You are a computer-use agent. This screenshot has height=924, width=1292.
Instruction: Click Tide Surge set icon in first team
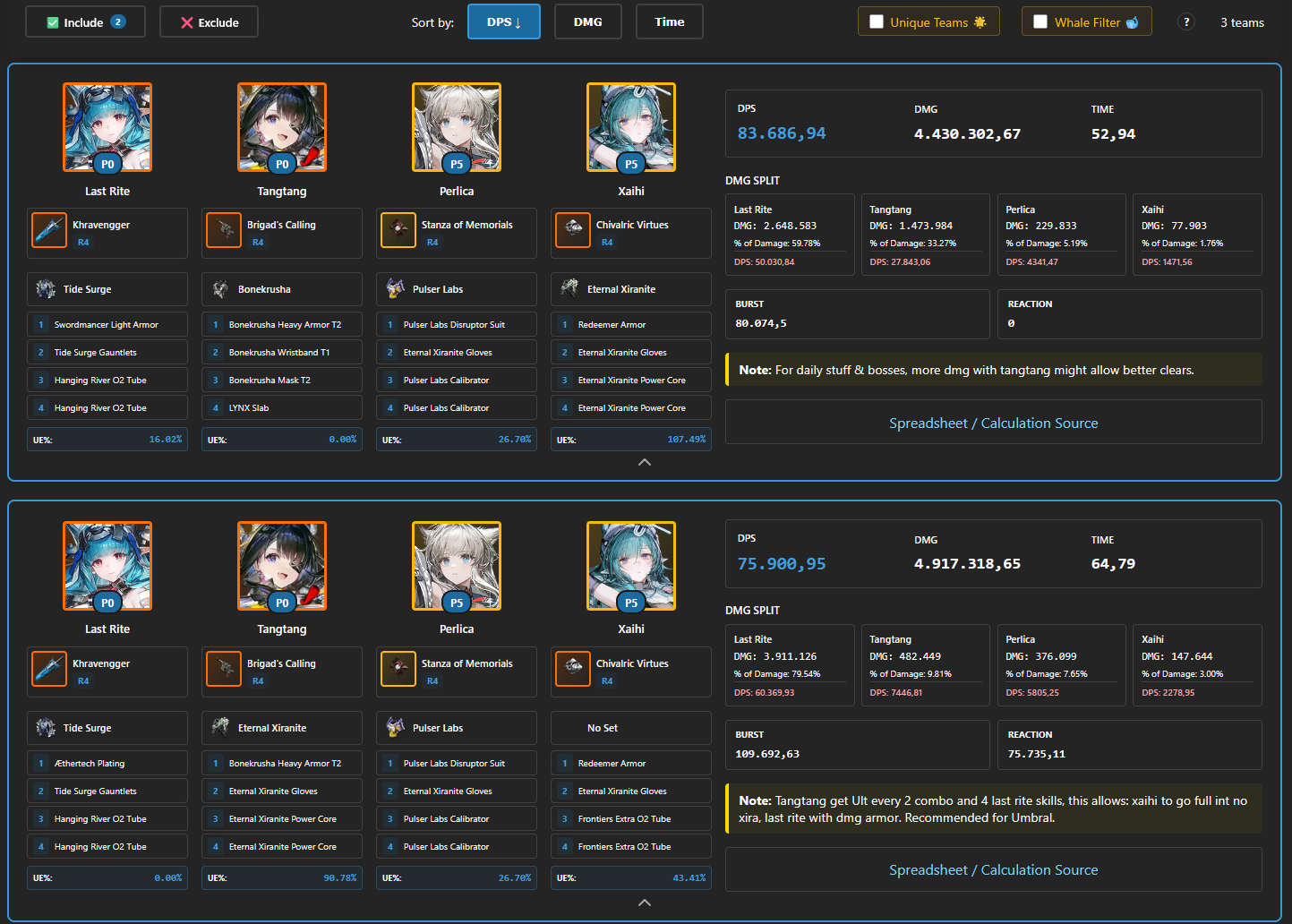point(46,289)
